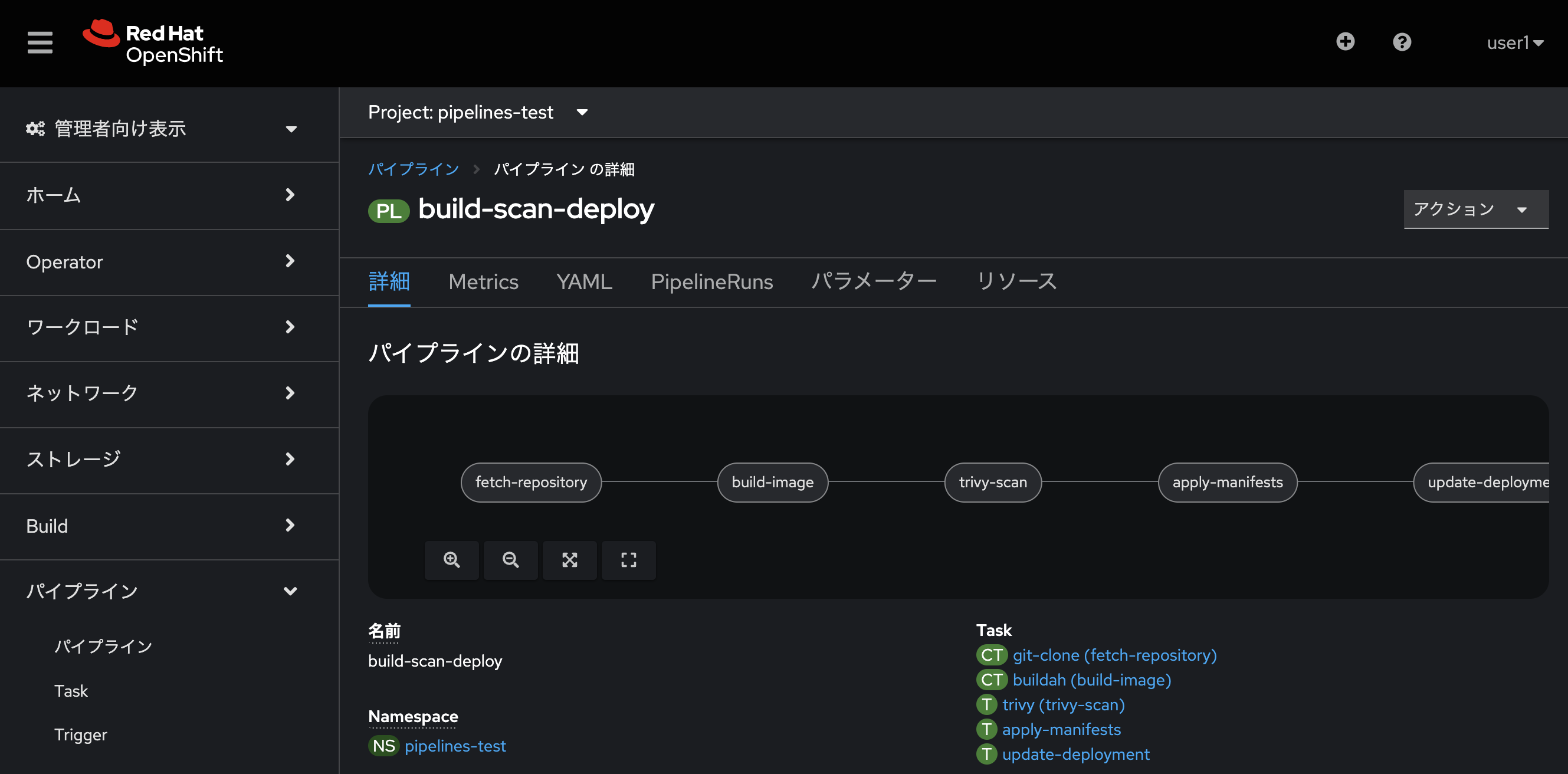The height and width of the screenshot is (774, 1568).
Task: Click the T badge beside update-deployment link
Action: click(x=987, y=755)
